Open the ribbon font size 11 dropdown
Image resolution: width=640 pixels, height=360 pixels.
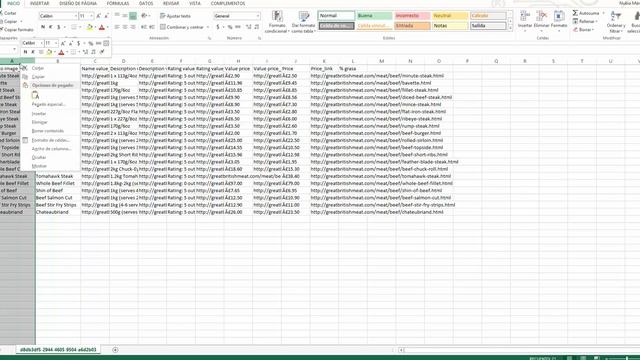coord(91,16)
